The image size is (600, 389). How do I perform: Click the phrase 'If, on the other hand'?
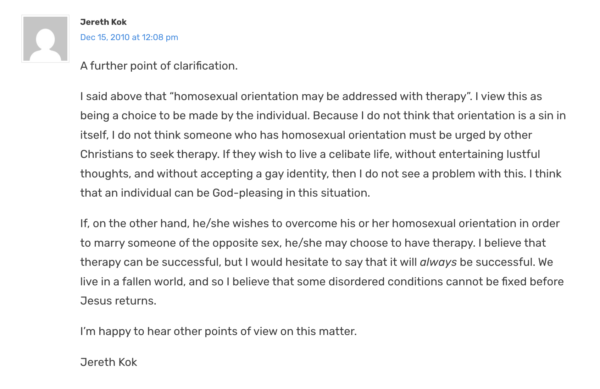click(x=135, y=223)
